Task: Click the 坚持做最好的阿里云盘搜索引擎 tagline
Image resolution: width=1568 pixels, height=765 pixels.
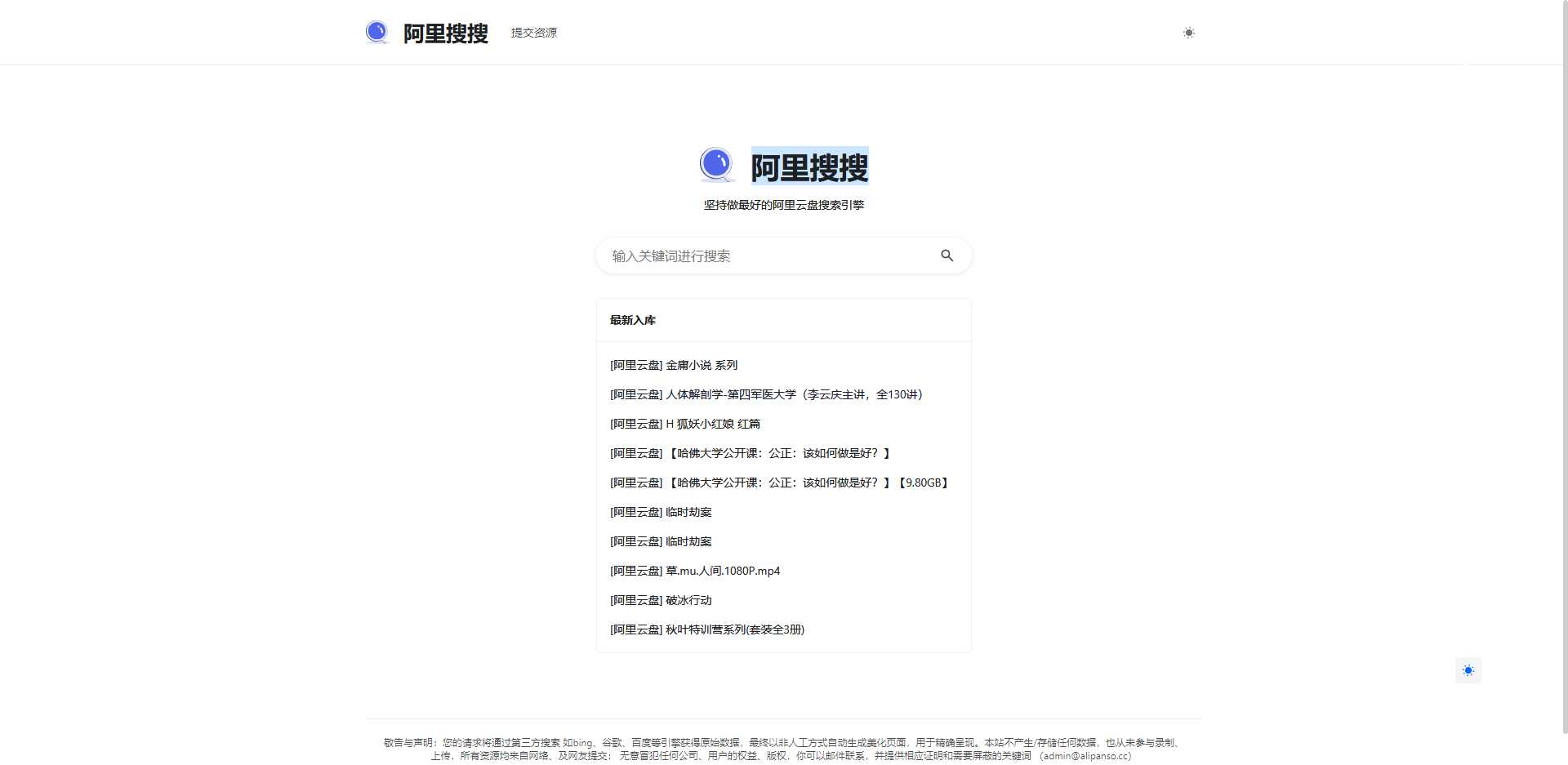Action: [x=784, y=205]
